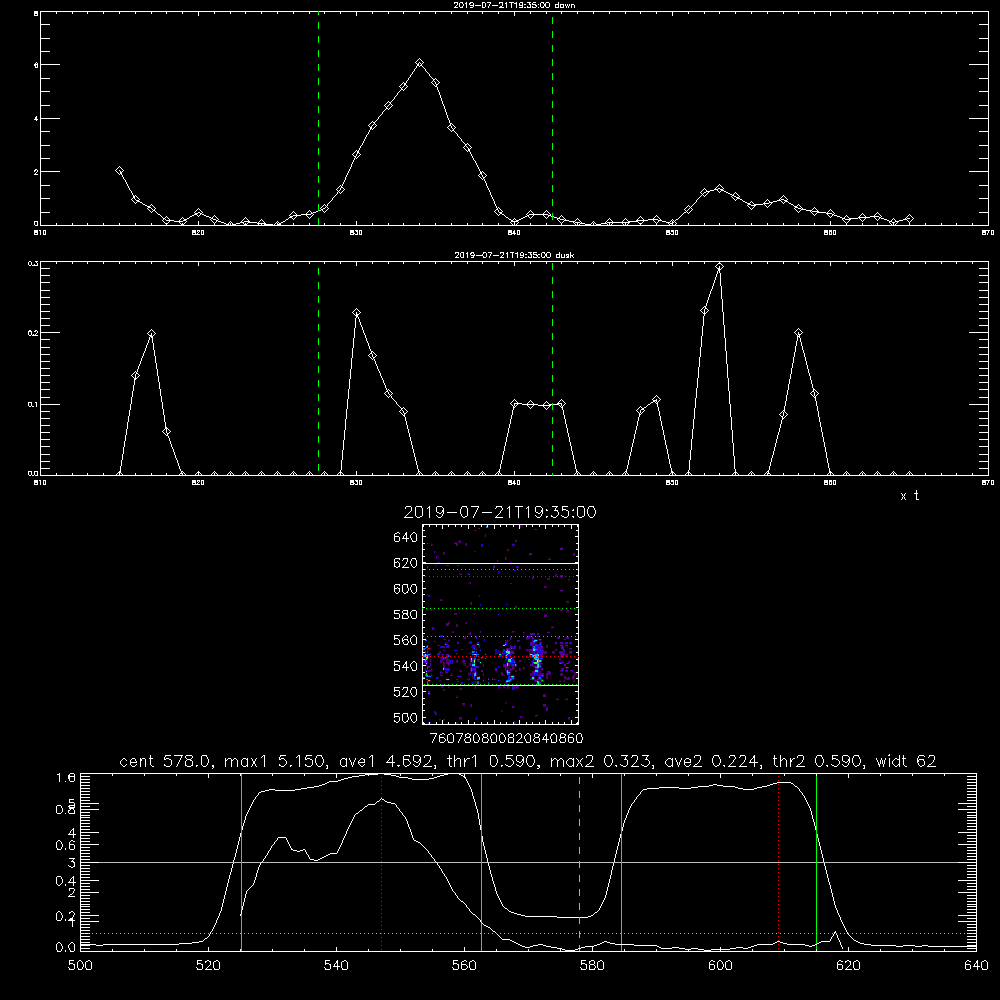Select the tallest diamond peak in the dusk plot

click(719, 267)
